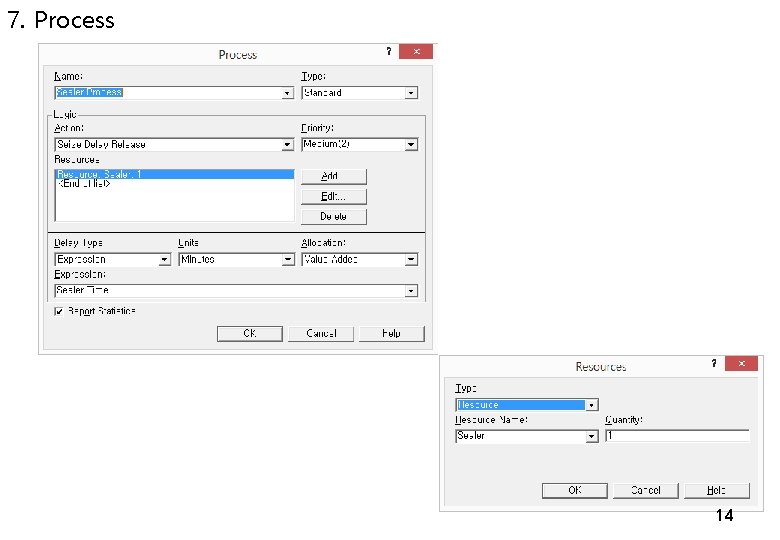Select the Resource, Sealer, 1 list row
The height and width of the screenshot is (540, 780).
tap(175, 174)
